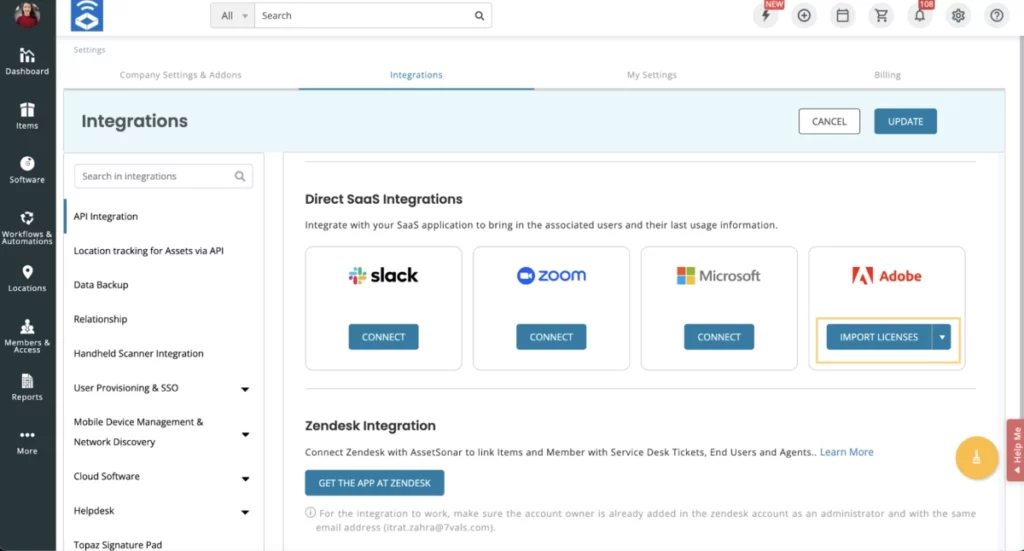This screenshot has height=551, width=1024.
Task: Click Import Licenses for Adobe
Action: (x=879, y=337)
